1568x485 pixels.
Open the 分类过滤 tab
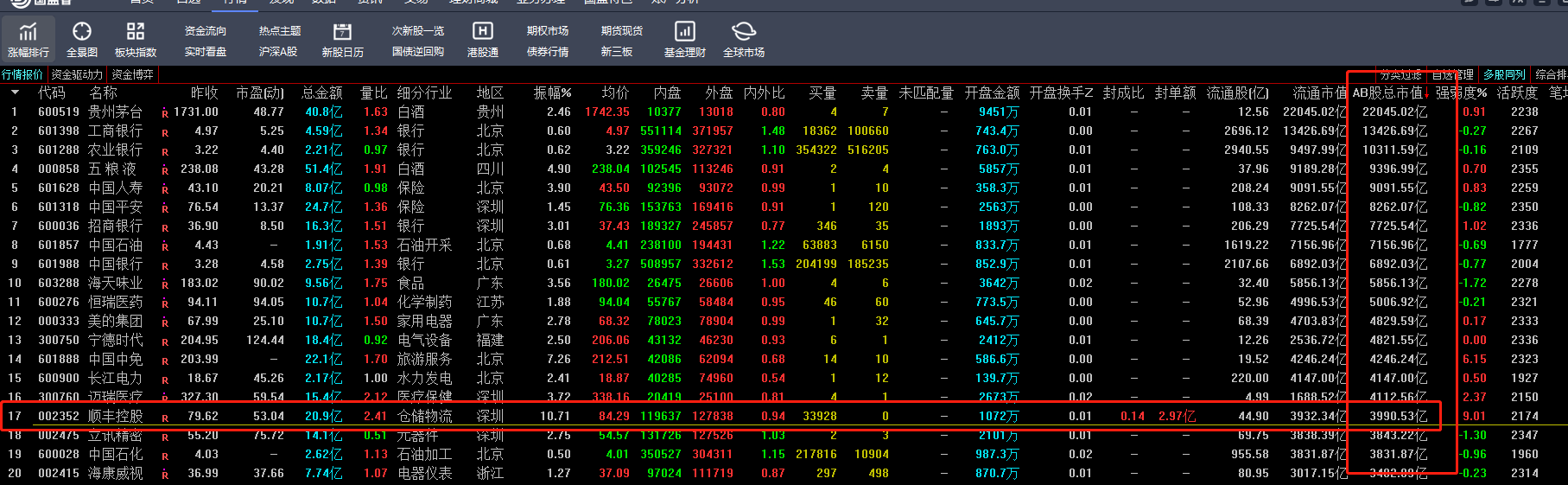point(1400,74)
